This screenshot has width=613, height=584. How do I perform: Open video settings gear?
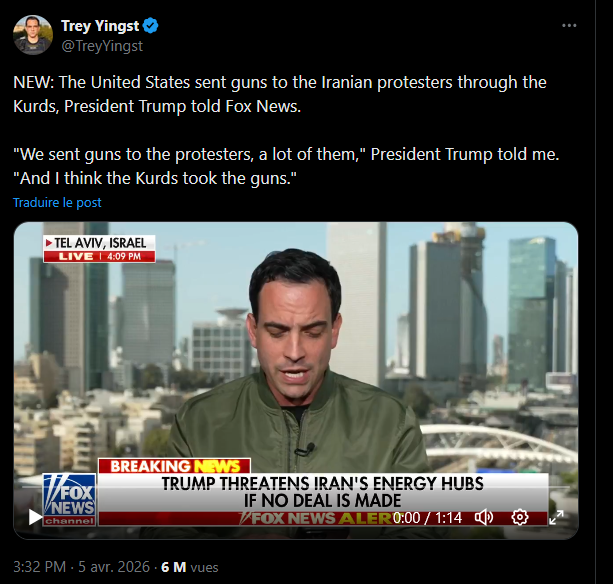[520, 517]
